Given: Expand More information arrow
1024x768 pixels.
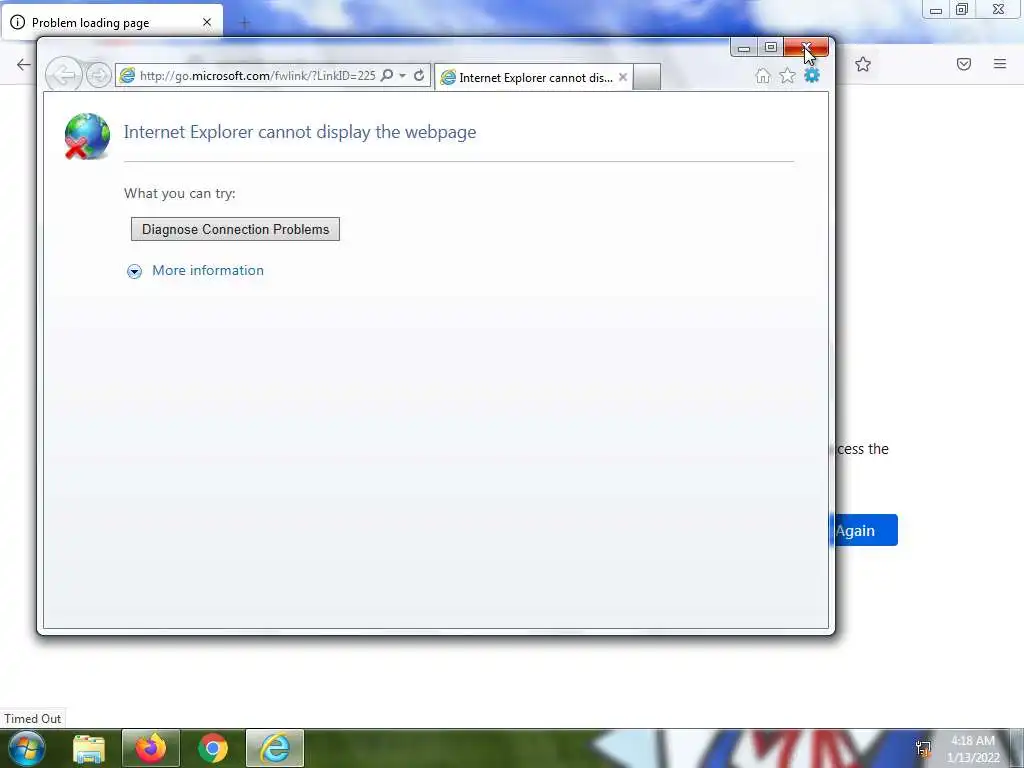Looking at the screenshot, I should [x=135, y=271].
